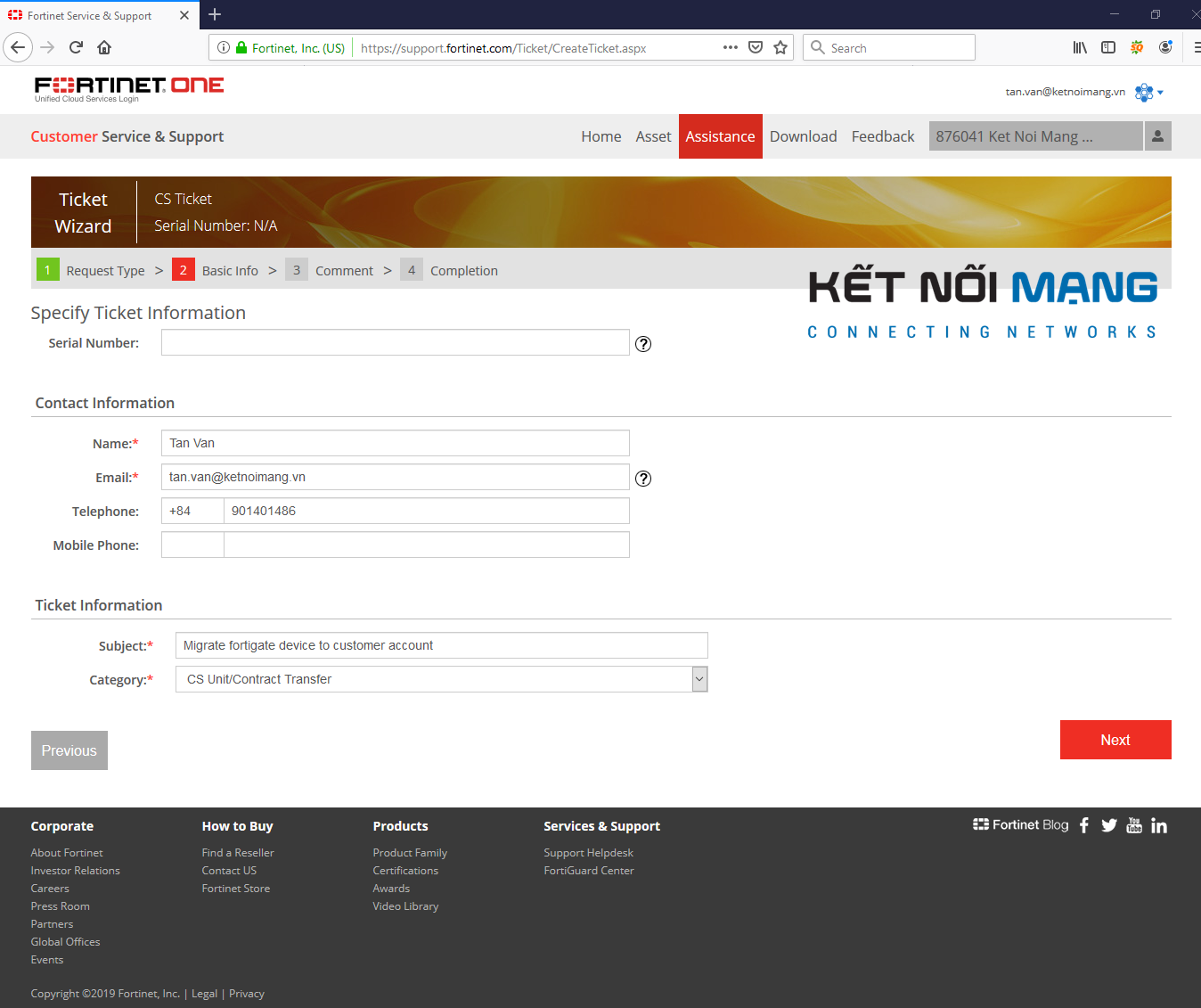Screen dimensions: 1201x1008
Task: Open the Firefox hamburger menu
Action: pos(1197,47)
